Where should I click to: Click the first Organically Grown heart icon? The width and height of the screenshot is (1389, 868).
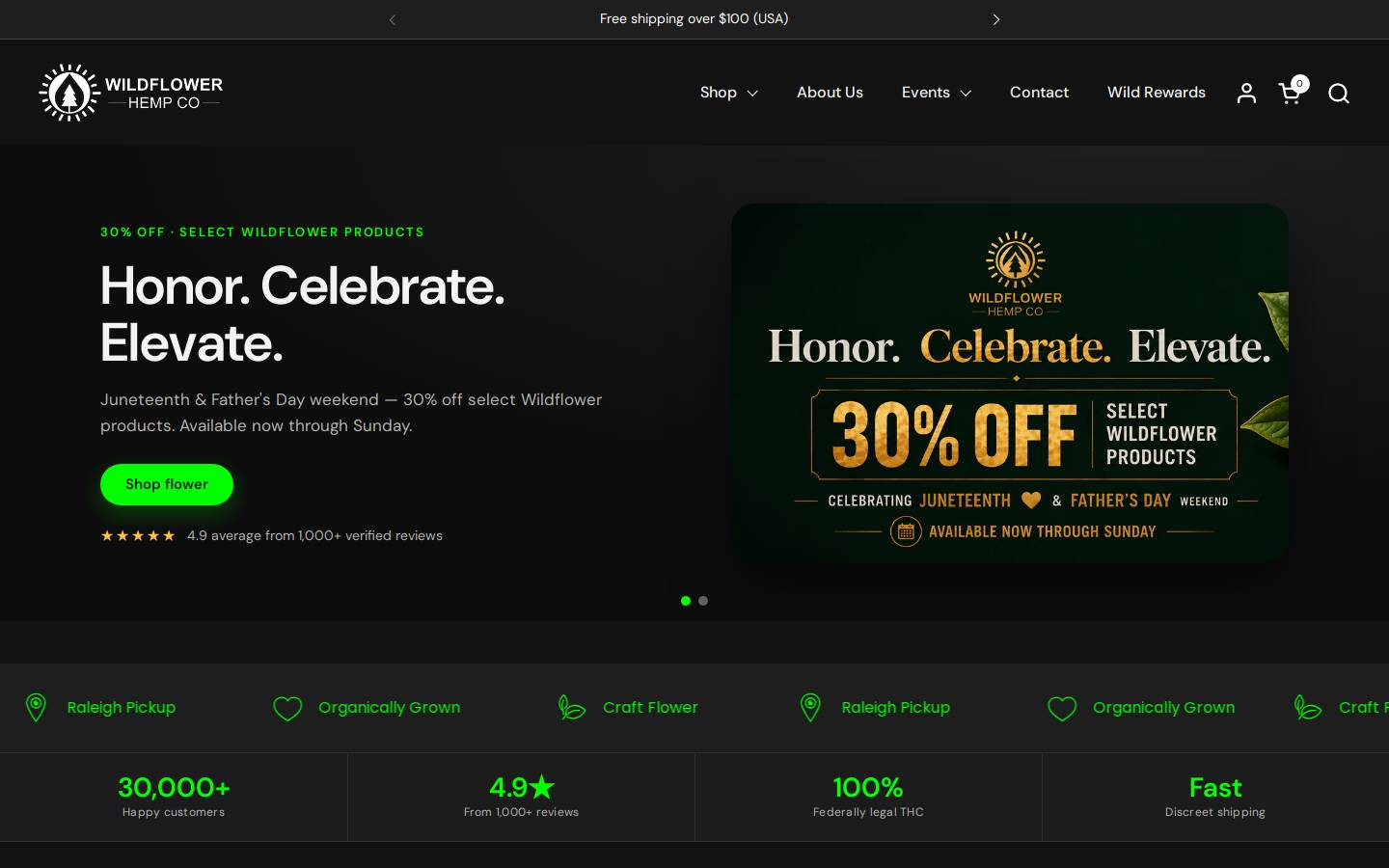click(x=287, y=708)
